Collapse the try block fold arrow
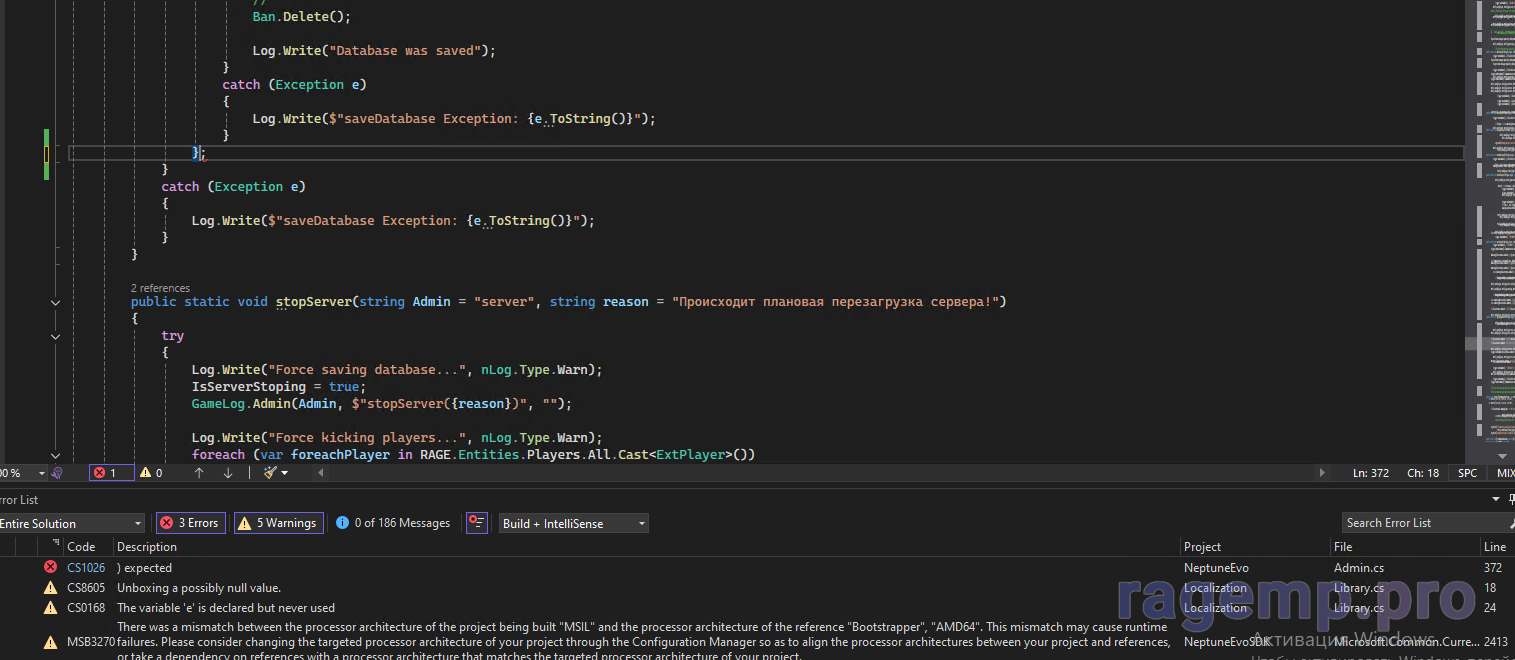 (x=55, y=336)
